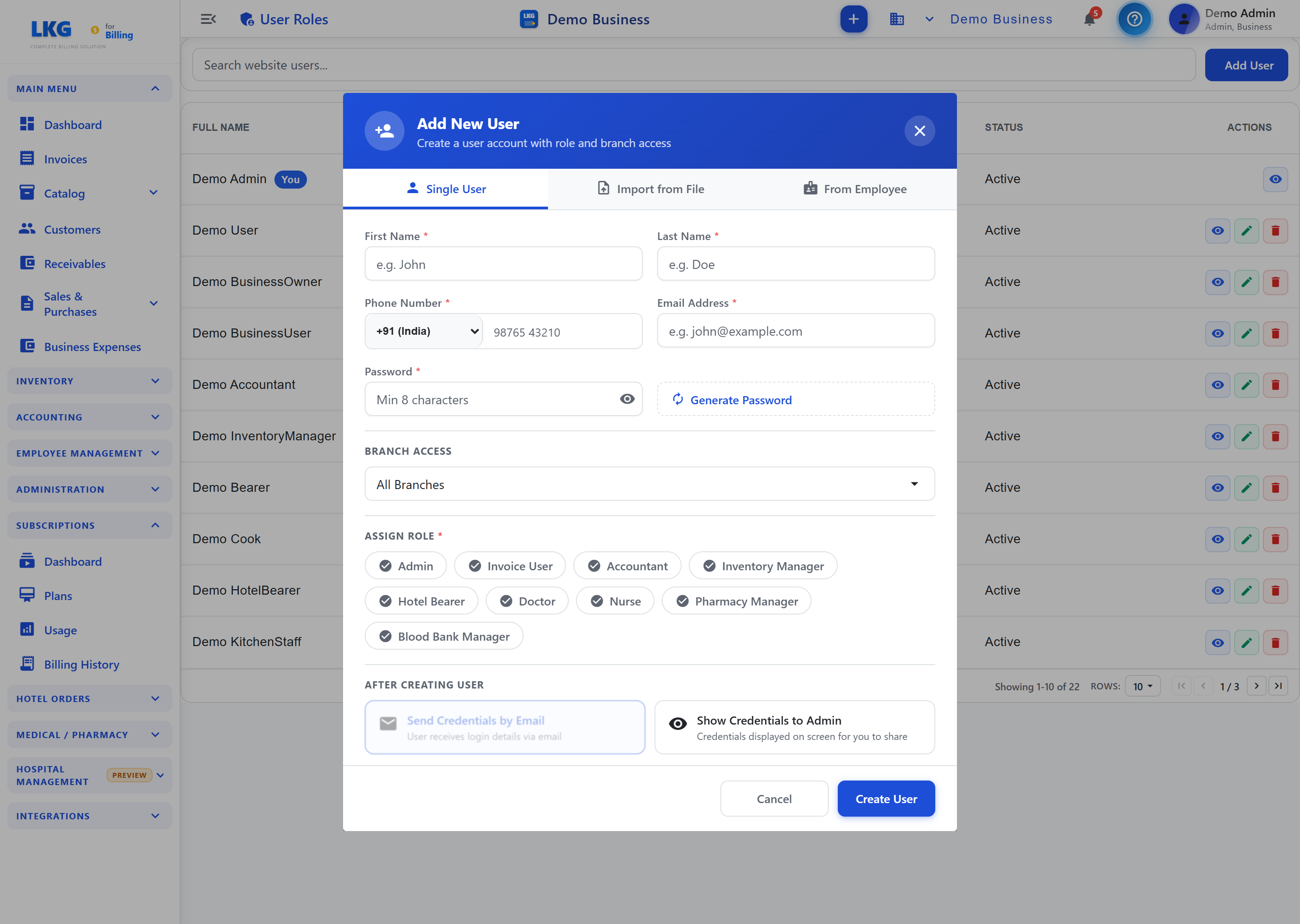Image resolution: width=1300 pixels, height=924 pixels.
Task: Expand the header business dropdown chevron
Action: [929, 19]
